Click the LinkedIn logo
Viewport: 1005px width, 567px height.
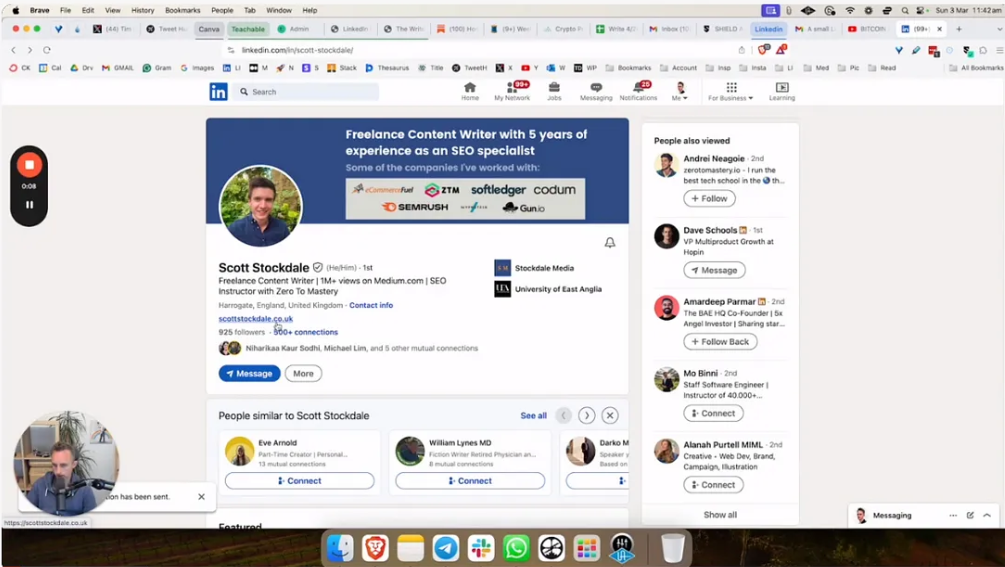(x=219, y=92)
